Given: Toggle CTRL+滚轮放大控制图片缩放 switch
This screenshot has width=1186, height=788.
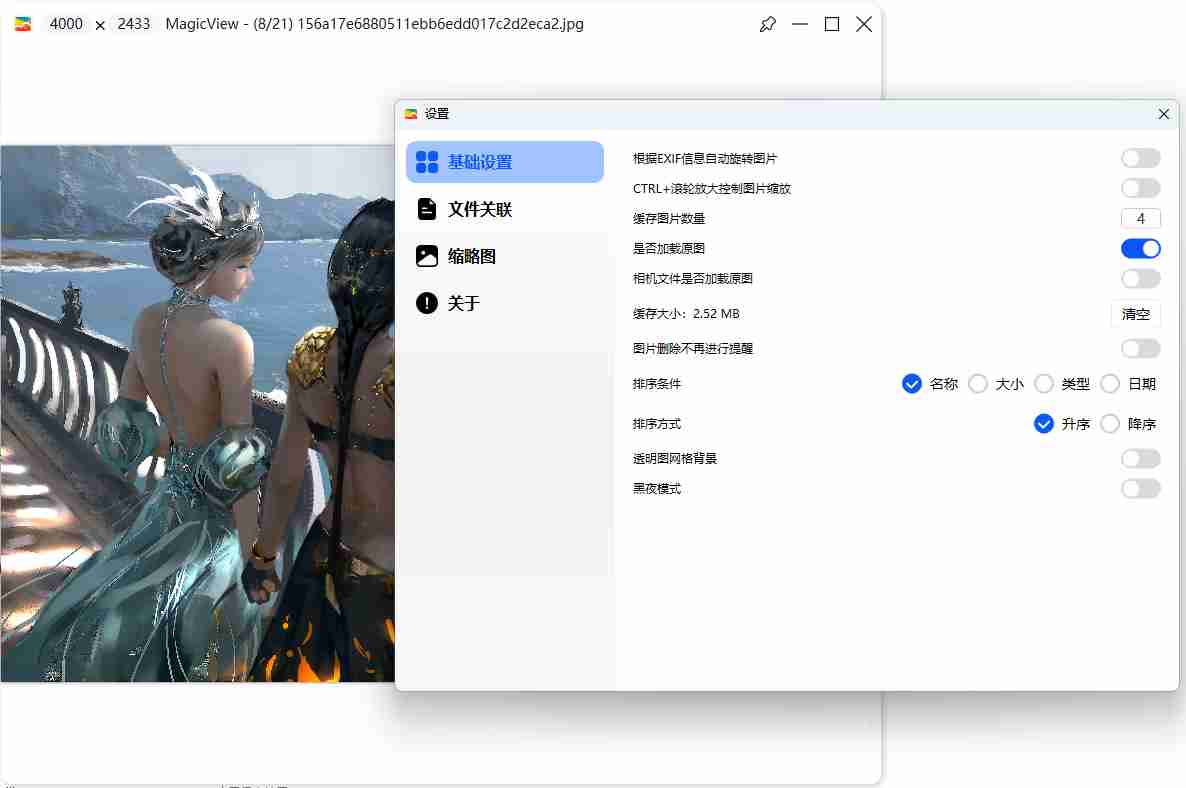Looking at the screenshot, I should pyautogui.click(x=1140, y=188).
